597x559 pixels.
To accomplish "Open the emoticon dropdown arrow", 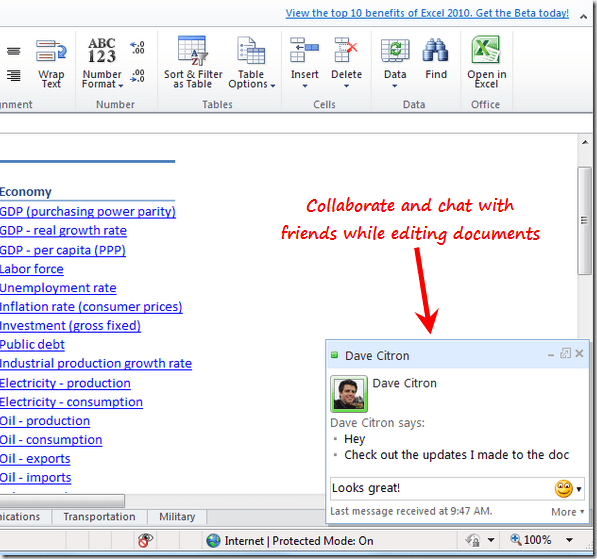I will pyautogui.click(x=579, y=489).
